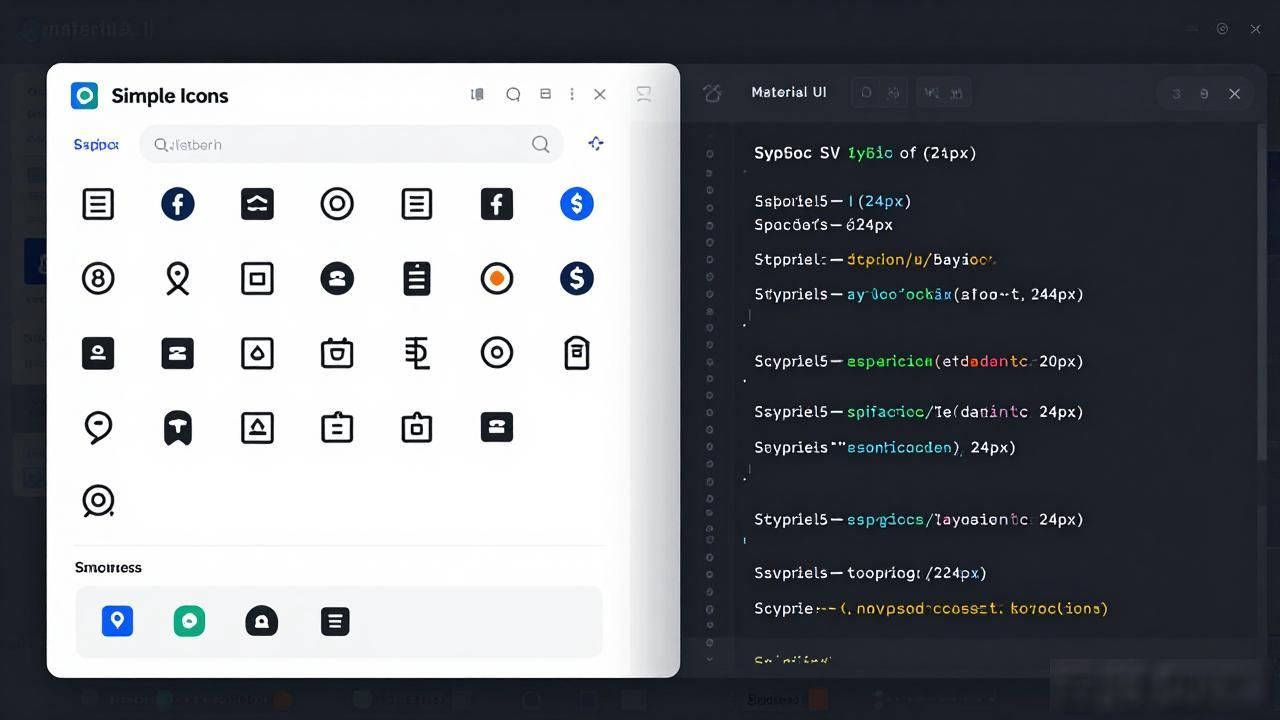Open the vertical three-dot menu
Screen dimensions: 1280x720
[x=572, y=94]
